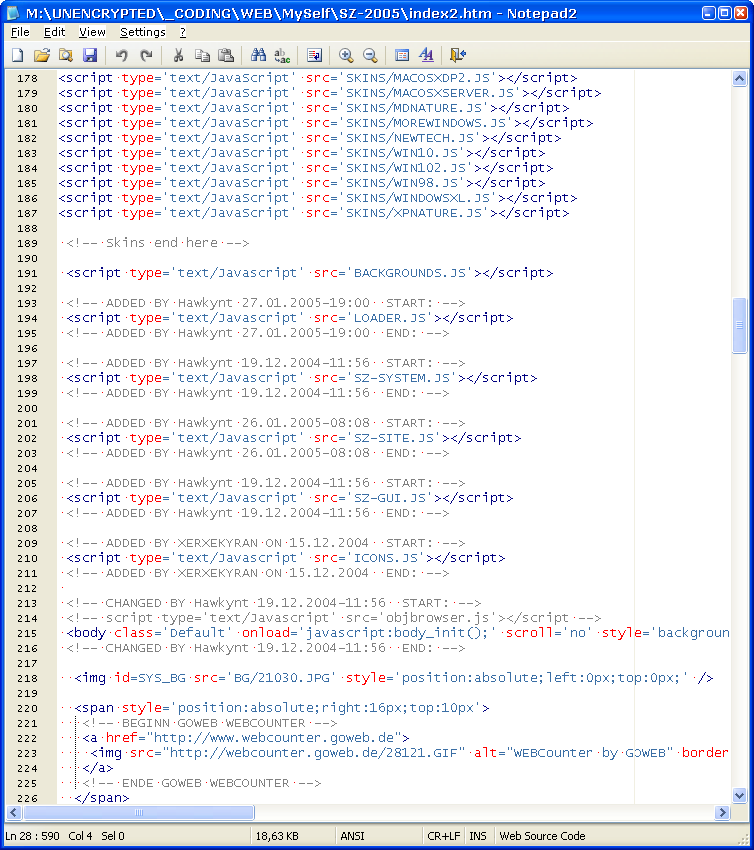Zoom out using the magnifier minus icon
The image size is (754, 850).
point(370,55)
